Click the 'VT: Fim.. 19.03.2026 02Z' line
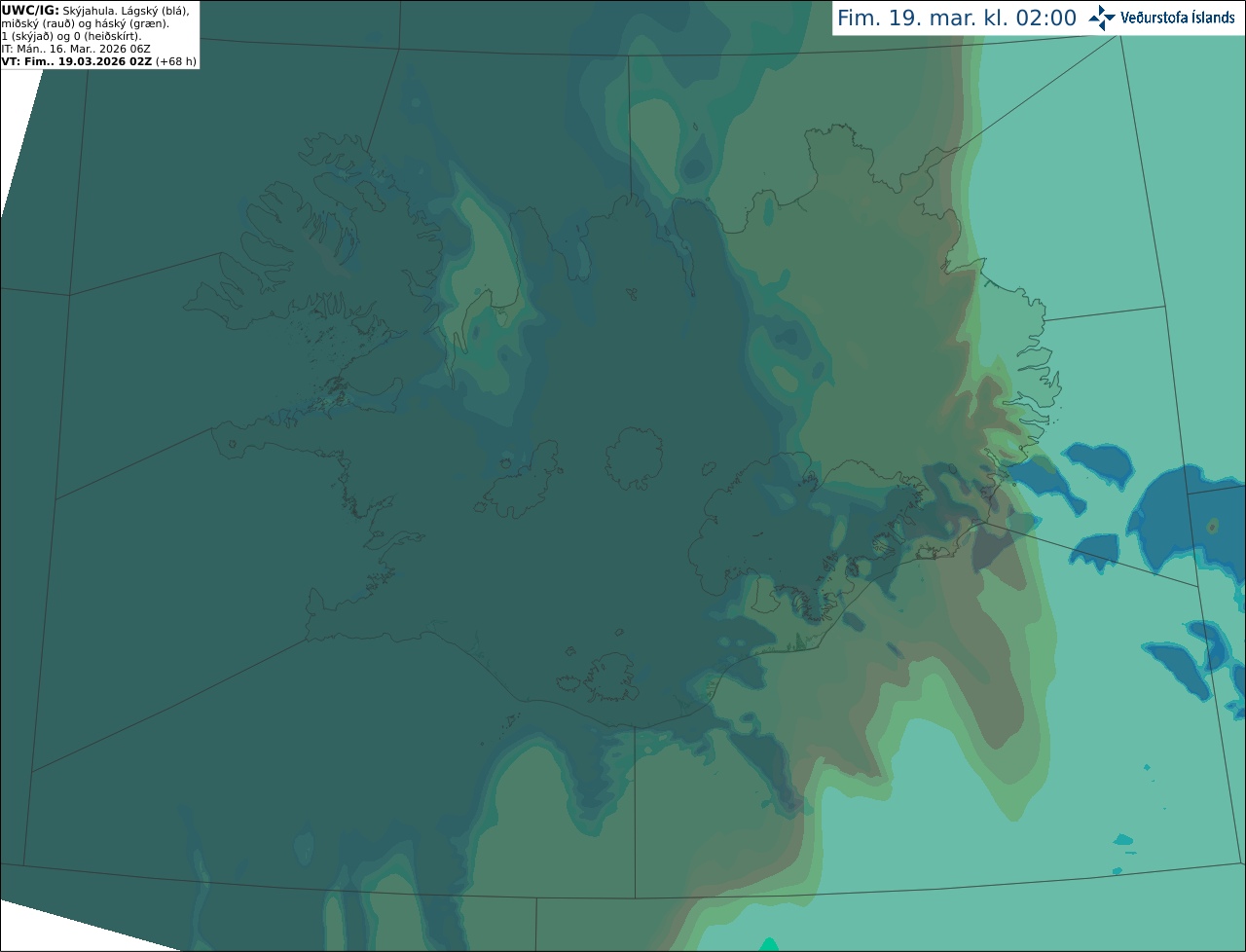This screenshot has width=1246, height=952. [77, 61]
